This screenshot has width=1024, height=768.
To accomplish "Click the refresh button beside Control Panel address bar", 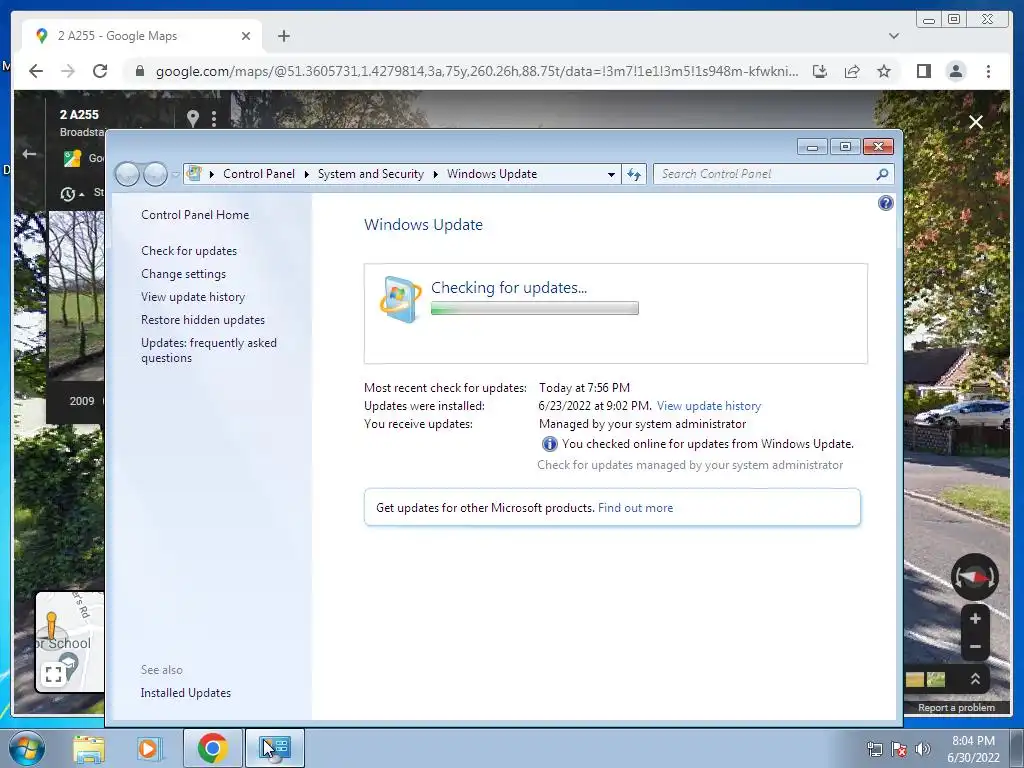I will click(633, 174).
